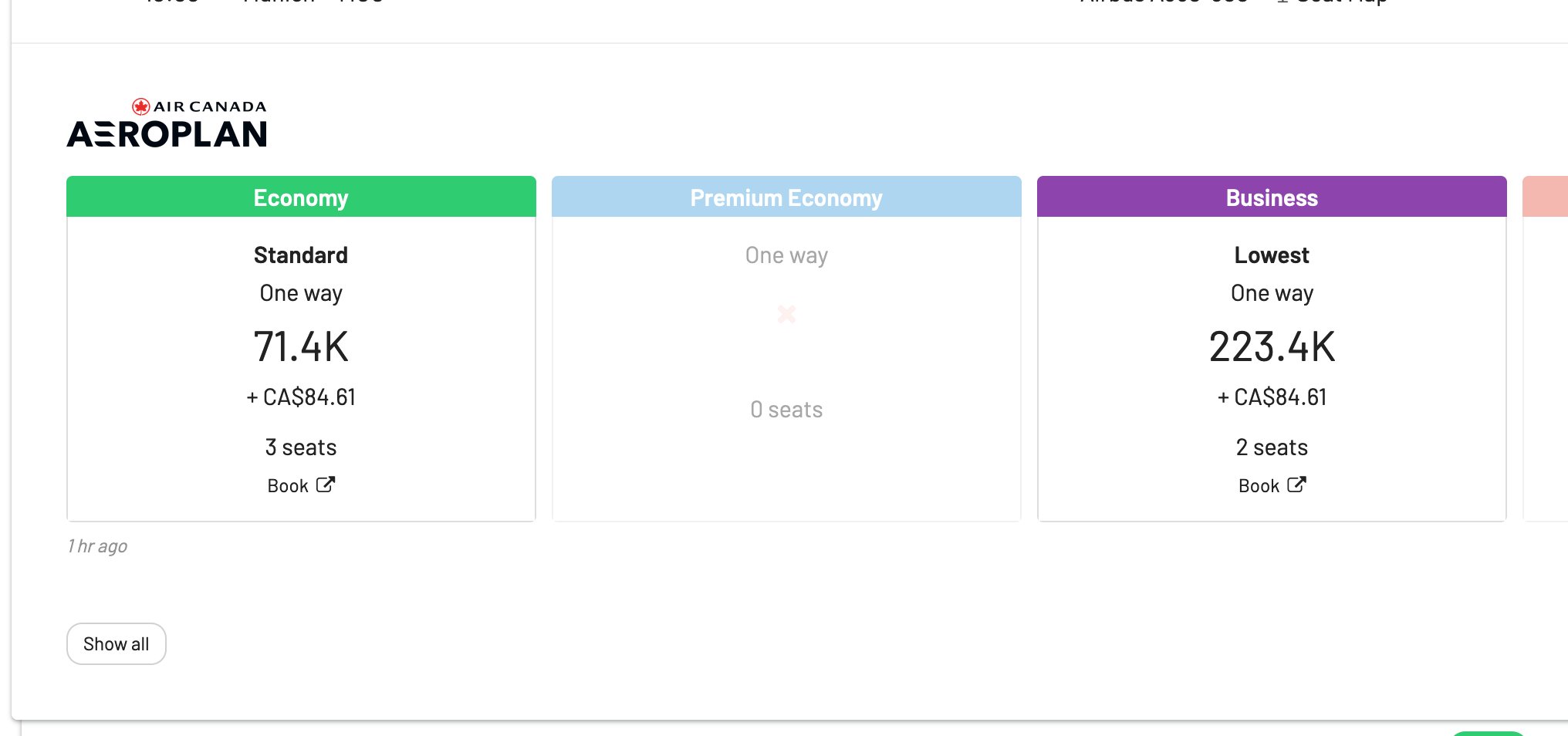Click the 71.4K Economy points price
Screen dimensions: 1568x736
point(301,346)
